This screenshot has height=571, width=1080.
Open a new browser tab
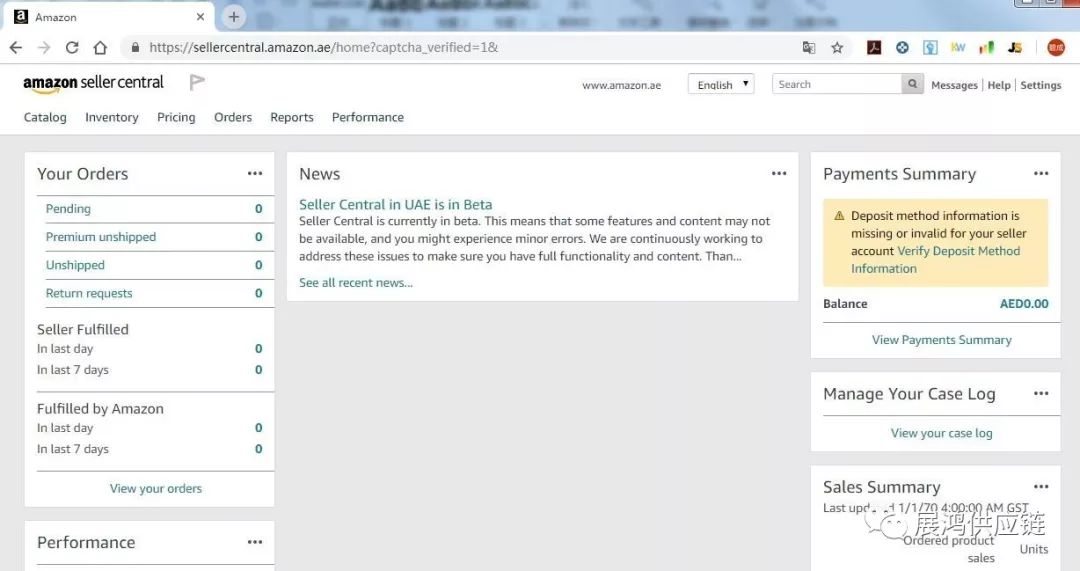pyautogui.click(x=233, y=17)
